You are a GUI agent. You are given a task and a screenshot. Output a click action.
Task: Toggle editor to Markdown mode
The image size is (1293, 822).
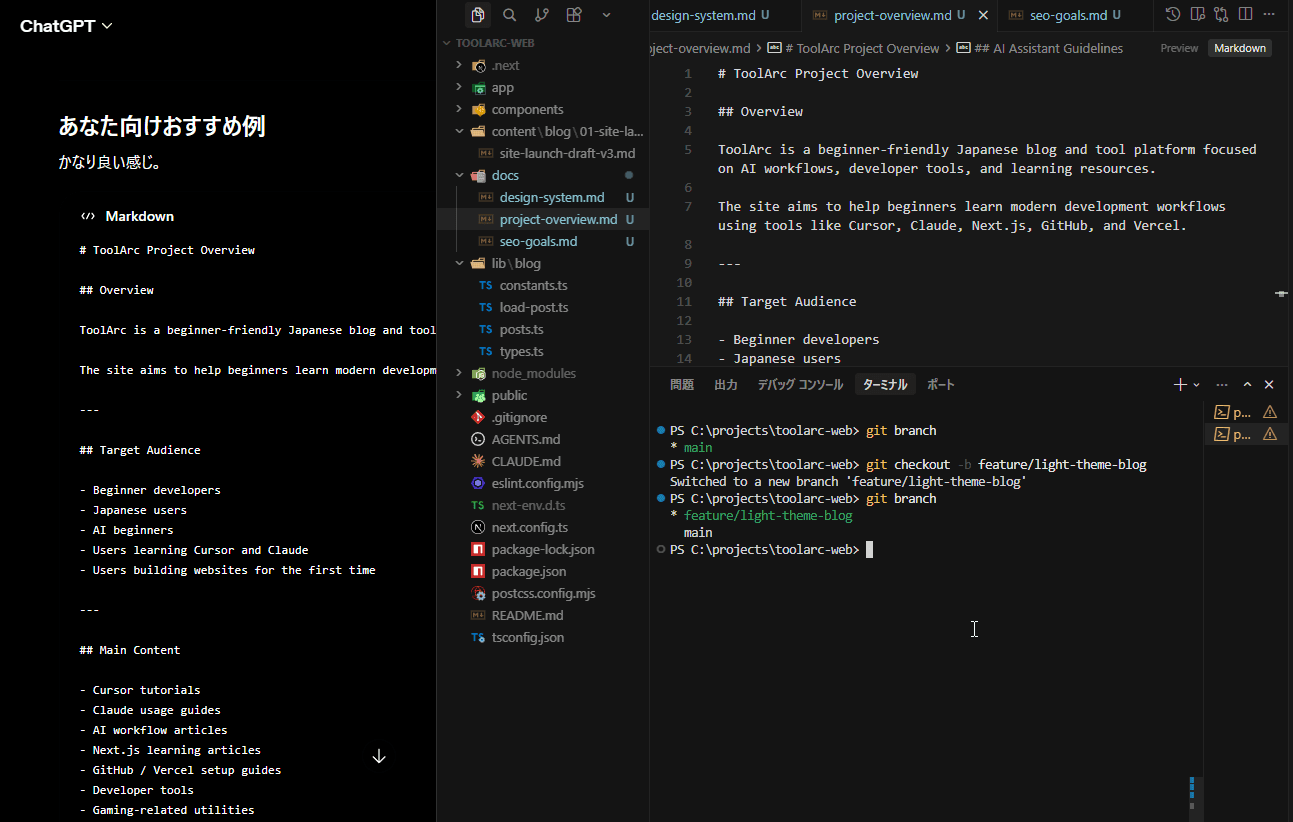pyautogui.click(x=1240, y=48)
